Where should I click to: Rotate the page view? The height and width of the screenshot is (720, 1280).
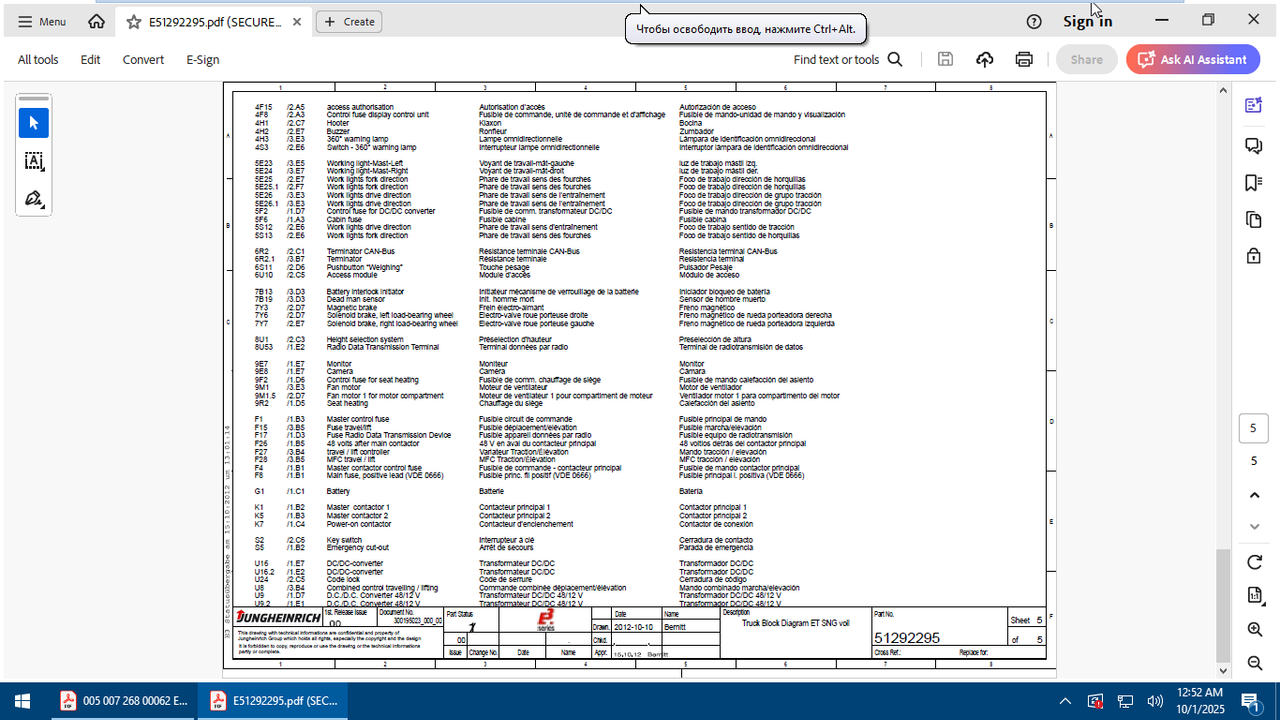1254,562
